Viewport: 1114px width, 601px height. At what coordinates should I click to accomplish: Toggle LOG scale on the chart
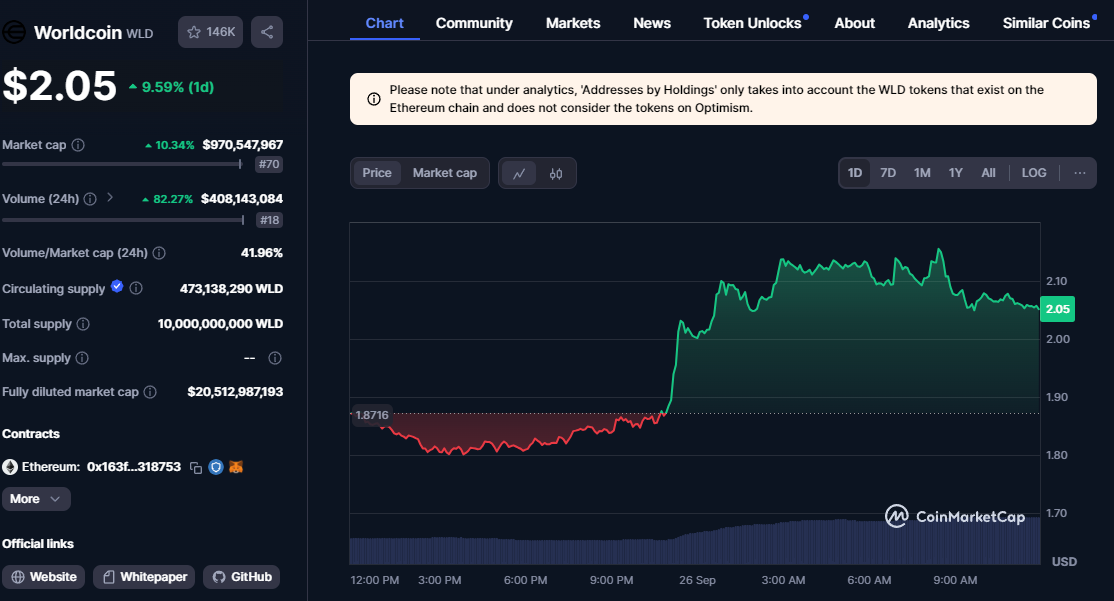click(1034, 173)
